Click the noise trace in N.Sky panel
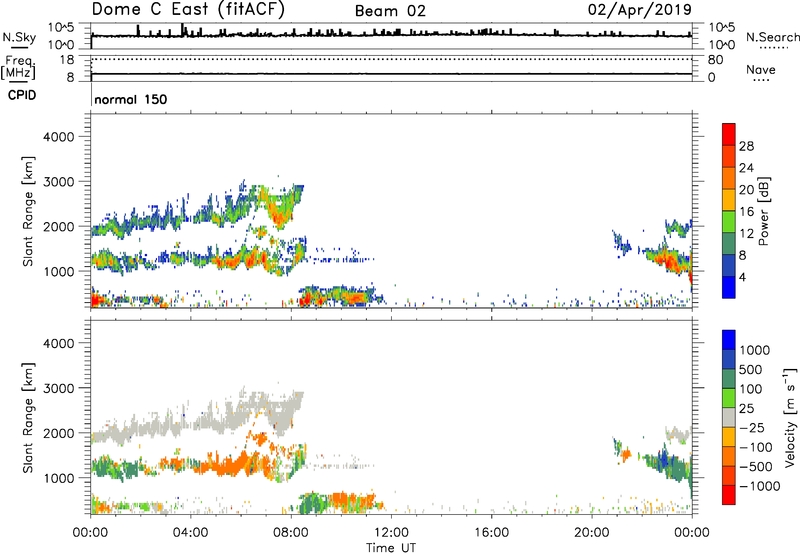 [x=391, y=35]
